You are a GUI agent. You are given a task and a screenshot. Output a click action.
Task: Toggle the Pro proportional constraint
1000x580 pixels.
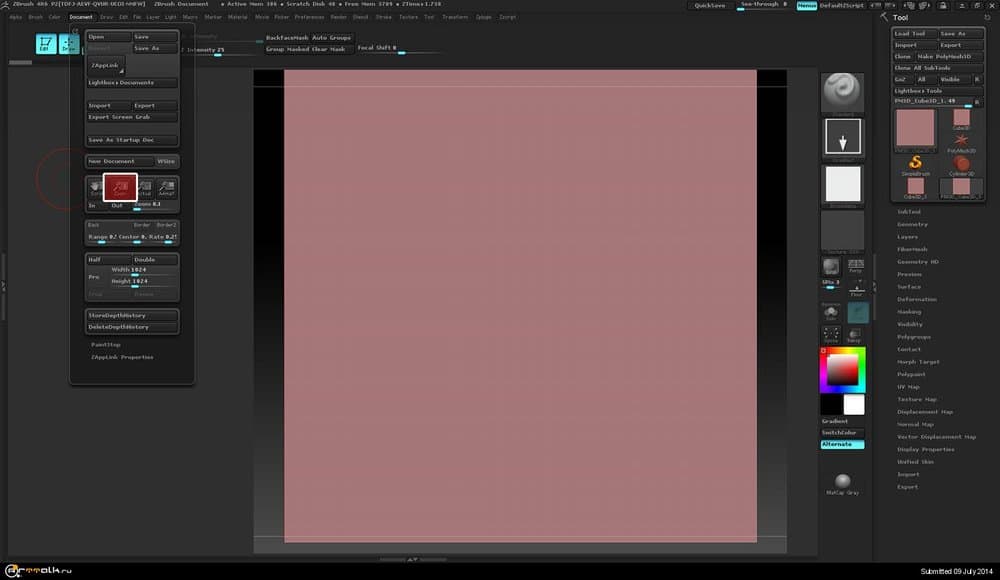[x=94, y=277]
